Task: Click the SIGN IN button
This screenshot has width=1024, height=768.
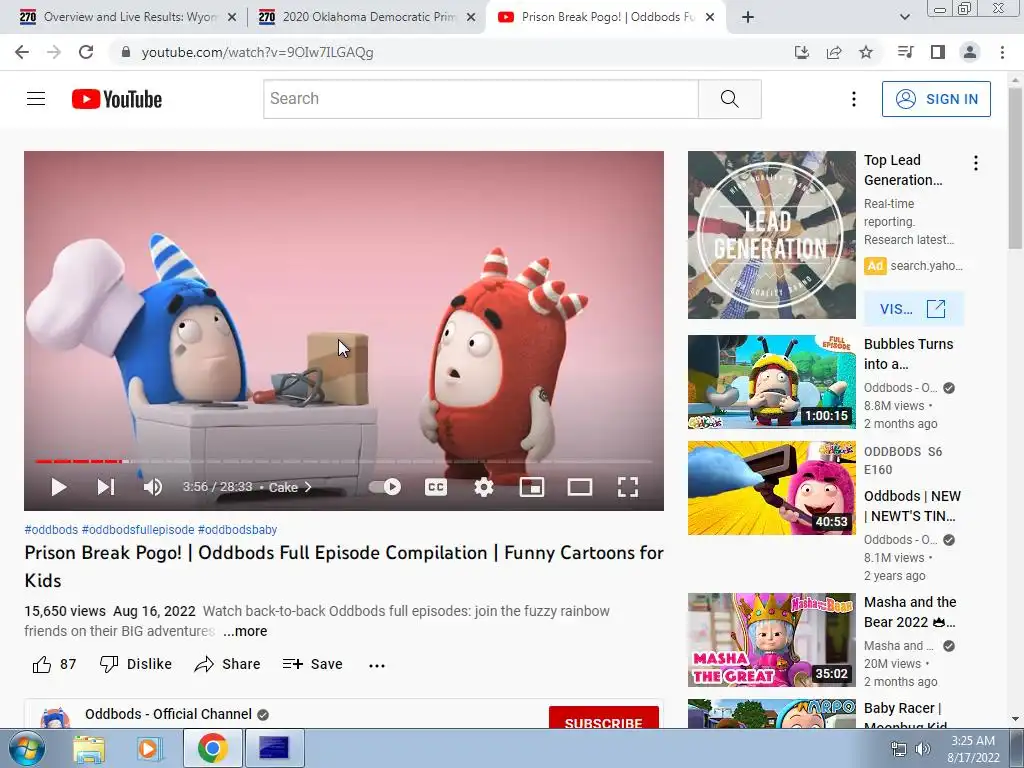Action: [x=936, y=99]
